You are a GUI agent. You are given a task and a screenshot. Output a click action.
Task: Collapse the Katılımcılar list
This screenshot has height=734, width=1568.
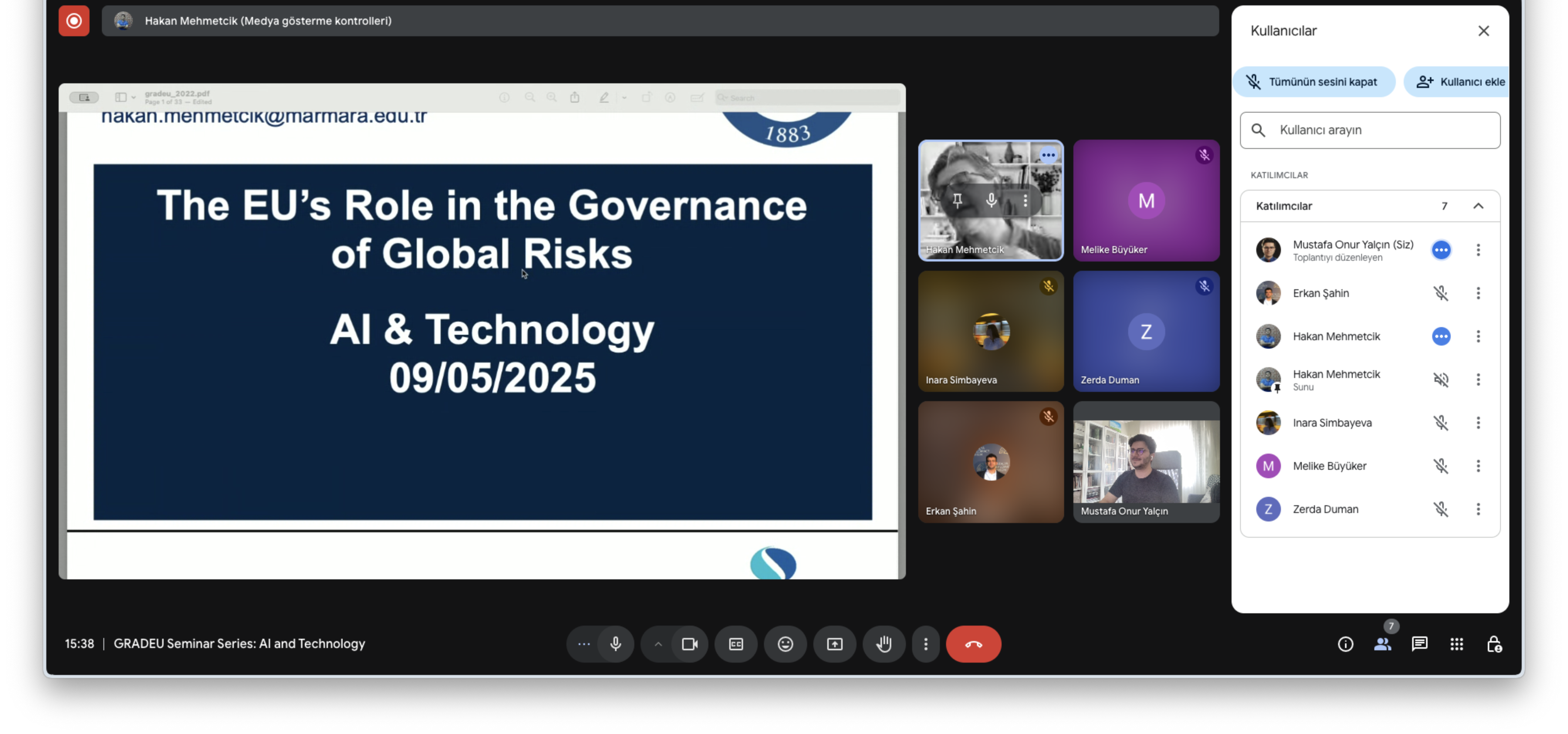[x=1478, y=206]
